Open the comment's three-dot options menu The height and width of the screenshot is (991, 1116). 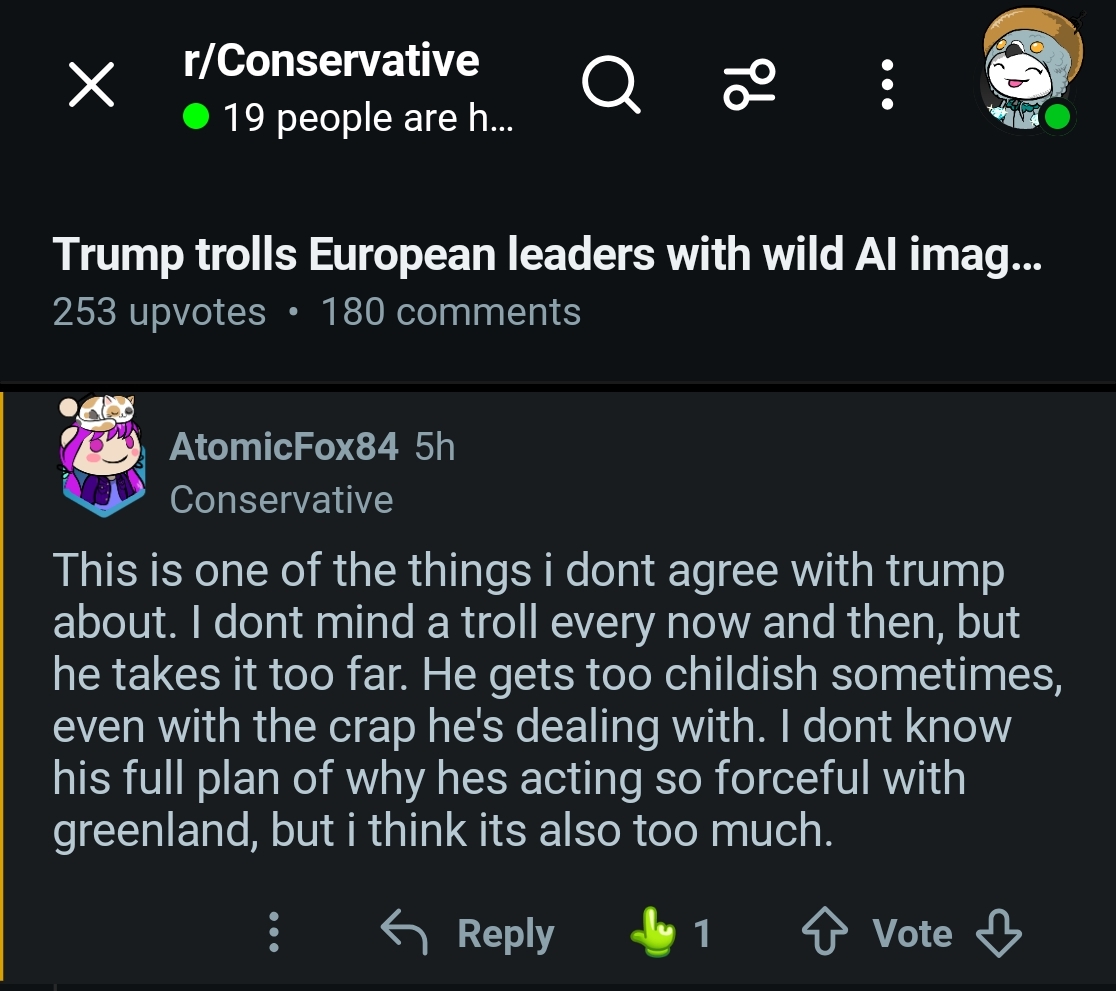(x=273, y=933)
